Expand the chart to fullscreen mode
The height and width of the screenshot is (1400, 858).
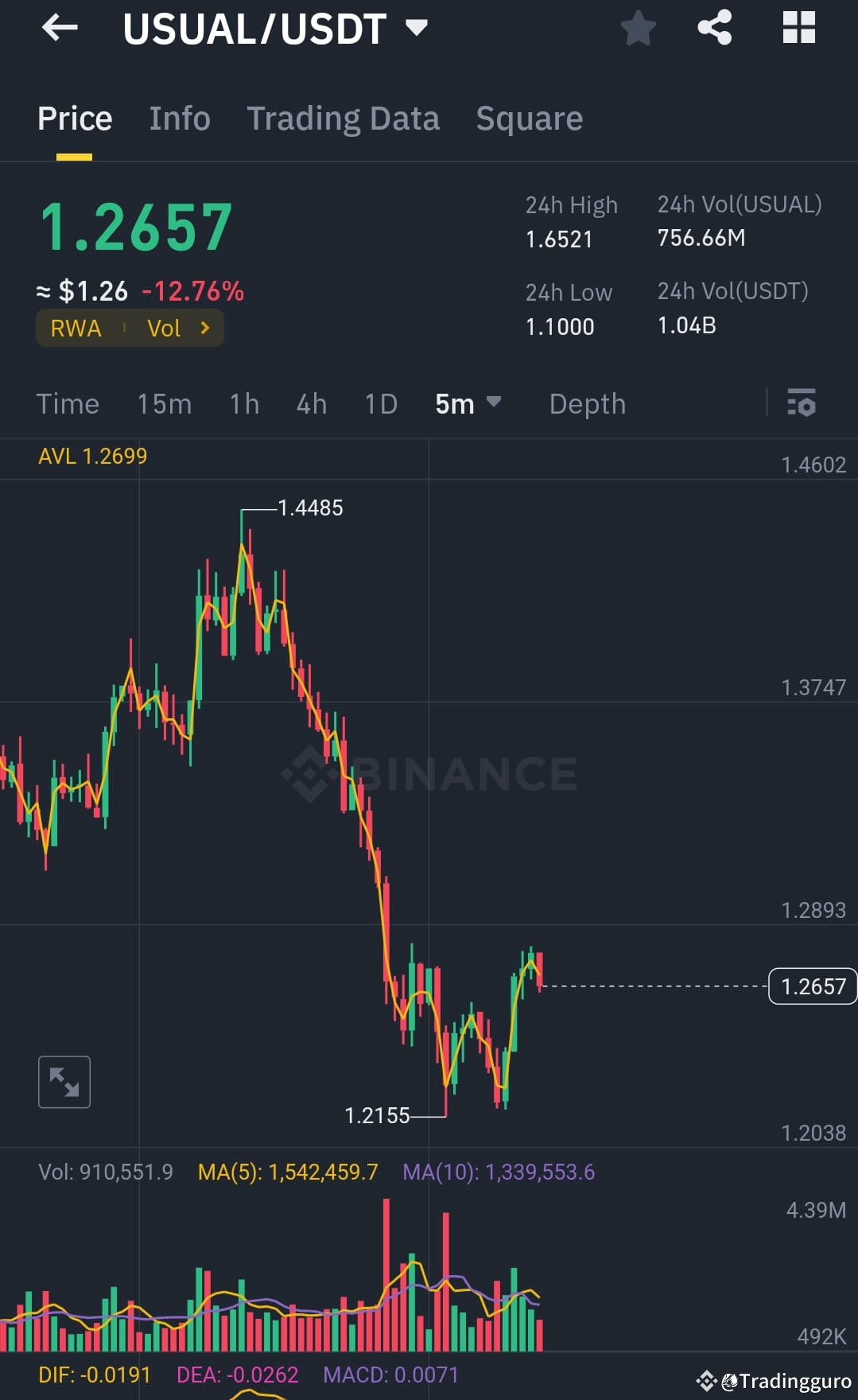(x=64, y=1081)
